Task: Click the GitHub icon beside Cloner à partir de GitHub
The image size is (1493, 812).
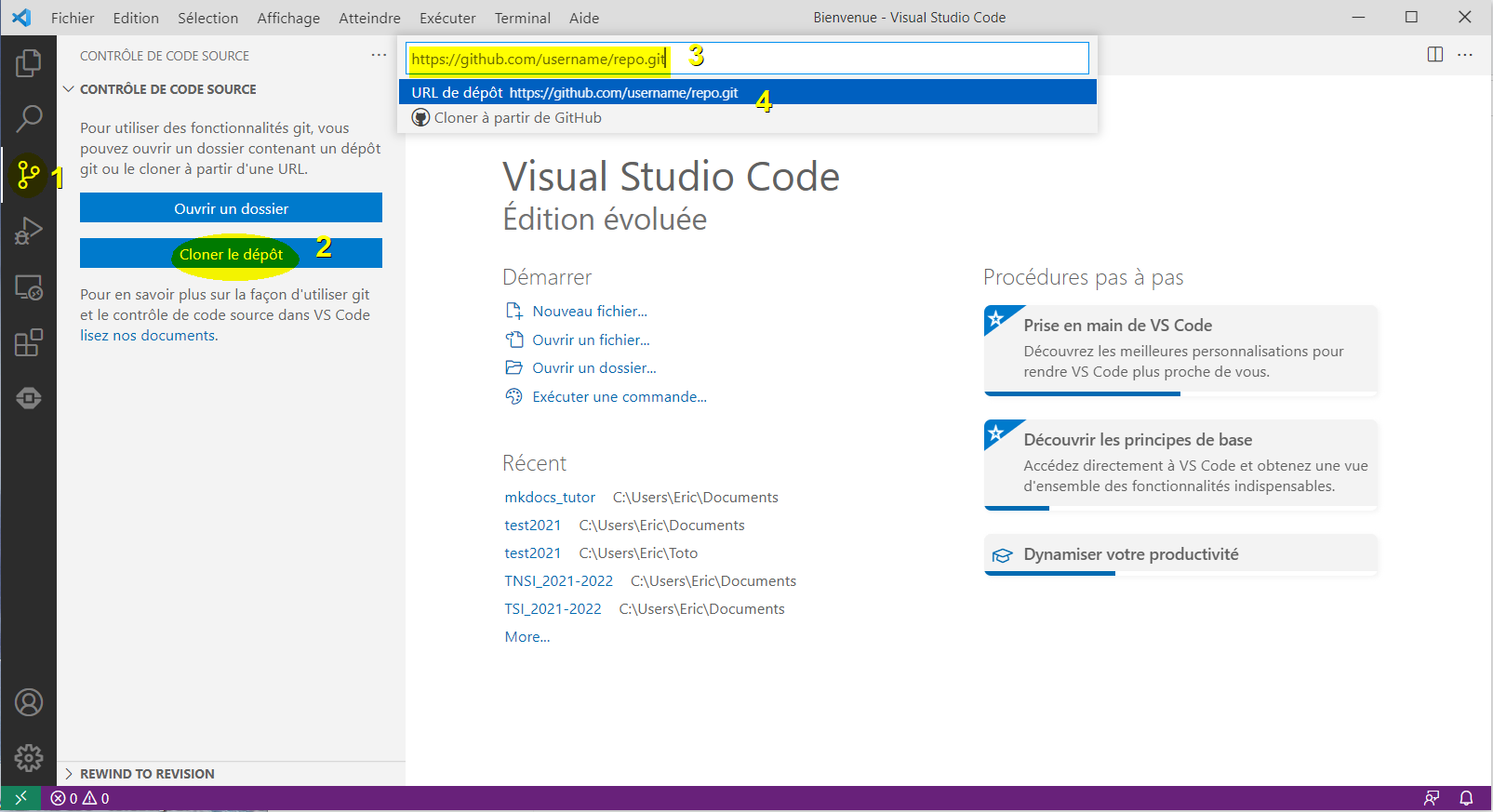Action: click(x=420, y=118)
